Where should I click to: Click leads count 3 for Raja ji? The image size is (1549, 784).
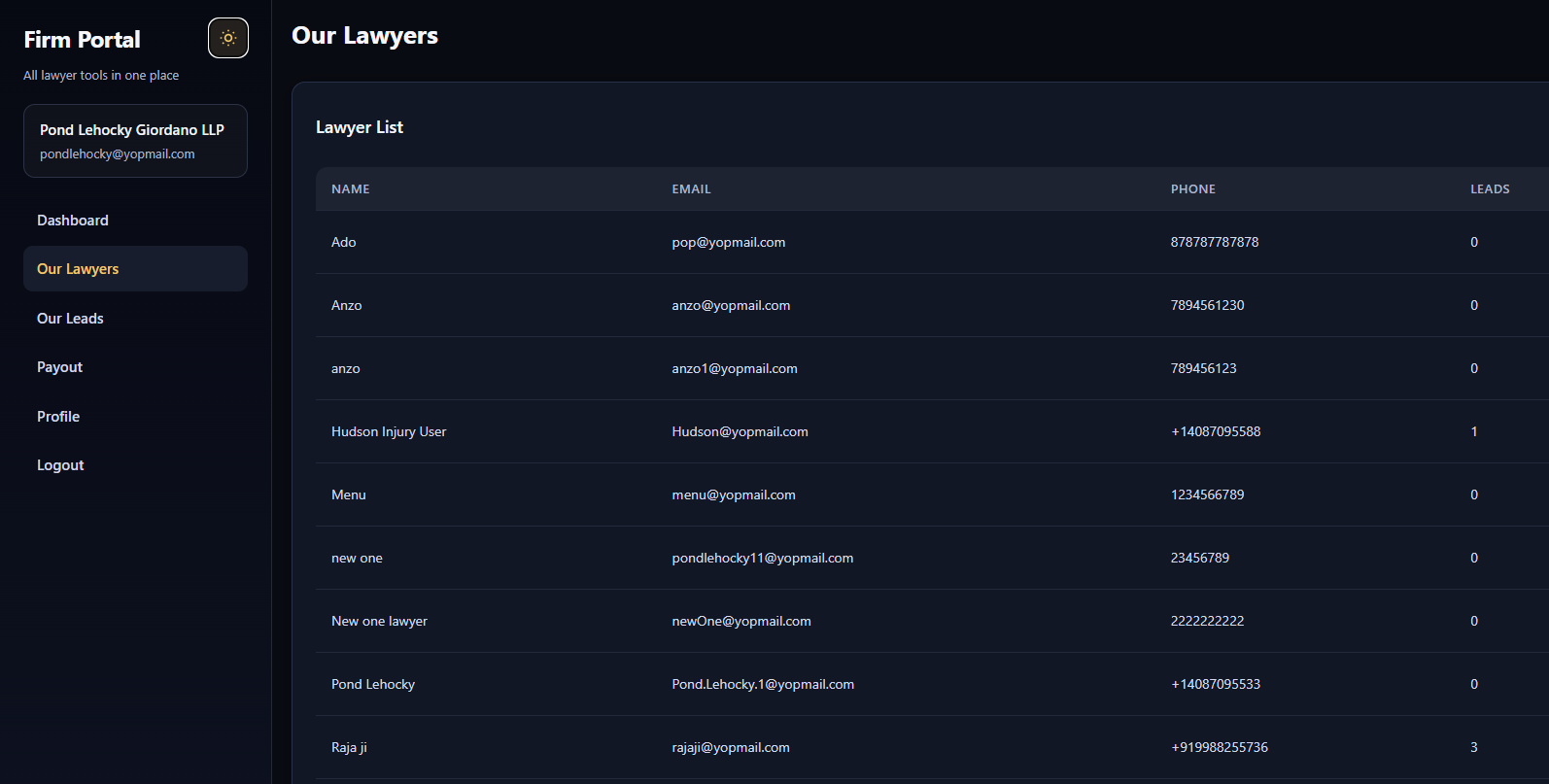(x=1474, y=748)
